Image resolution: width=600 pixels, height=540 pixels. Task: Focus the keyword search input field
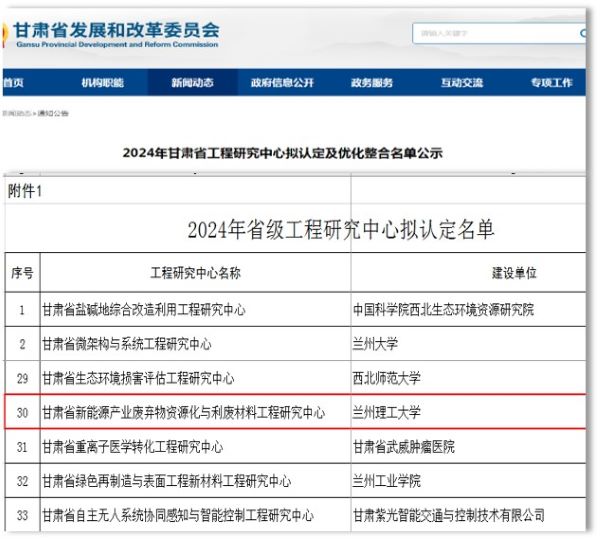[x=490, y=33]
